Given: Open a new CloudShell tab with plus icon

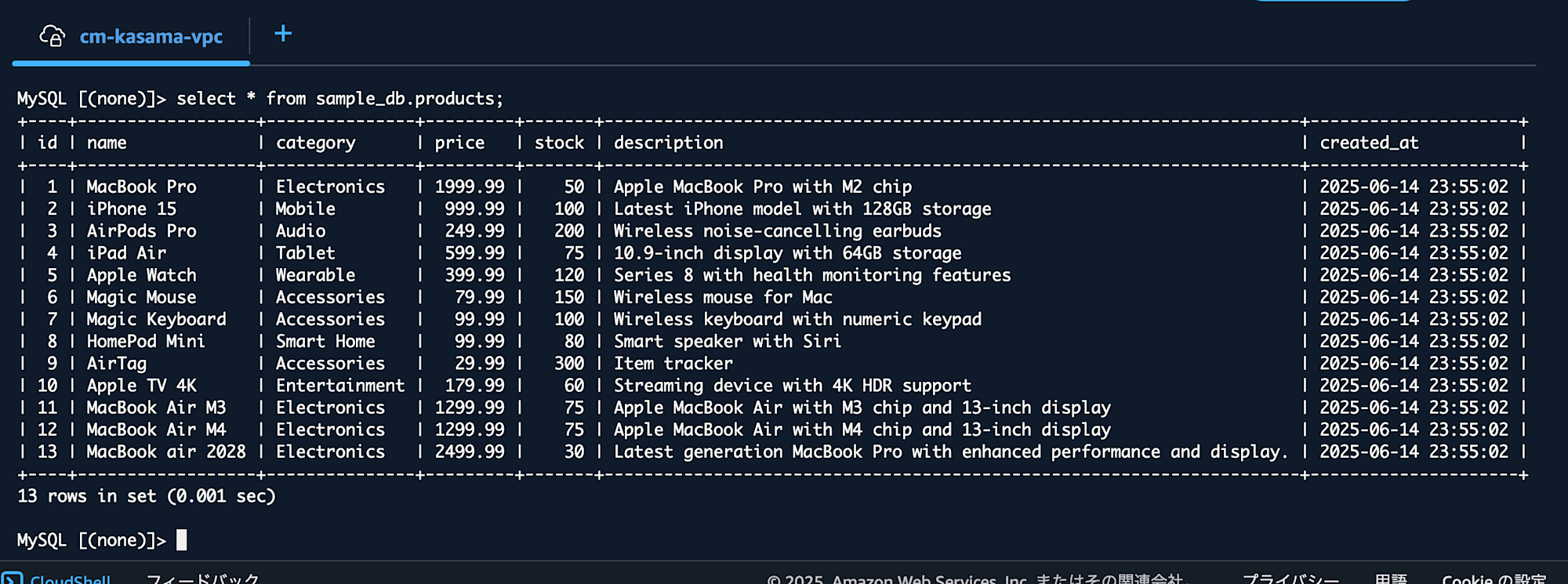Looking at the screenshot, I should coord(283,33).
